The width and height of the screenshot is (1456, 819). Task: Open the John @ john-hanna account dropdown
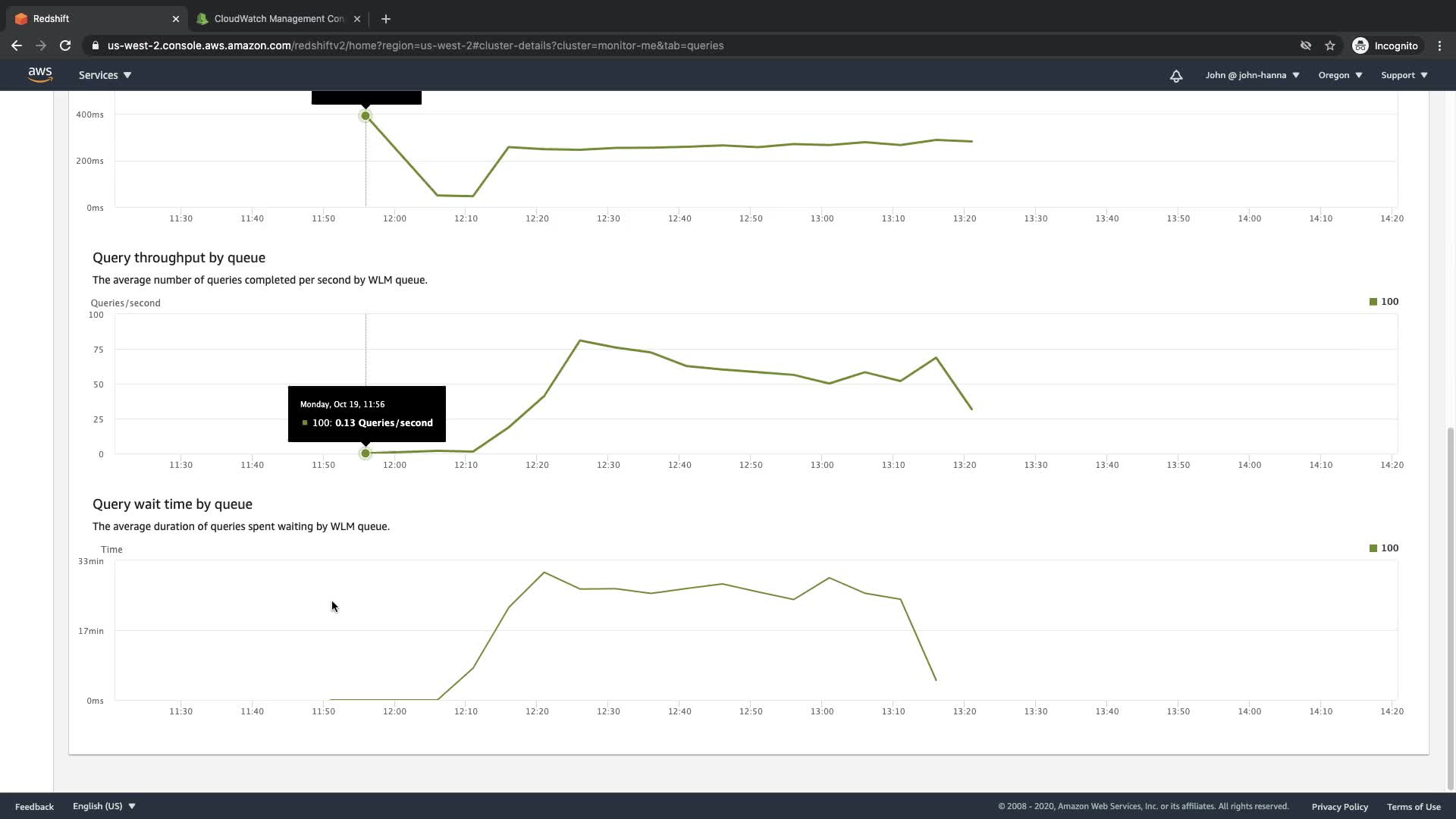coord(1252,75)
